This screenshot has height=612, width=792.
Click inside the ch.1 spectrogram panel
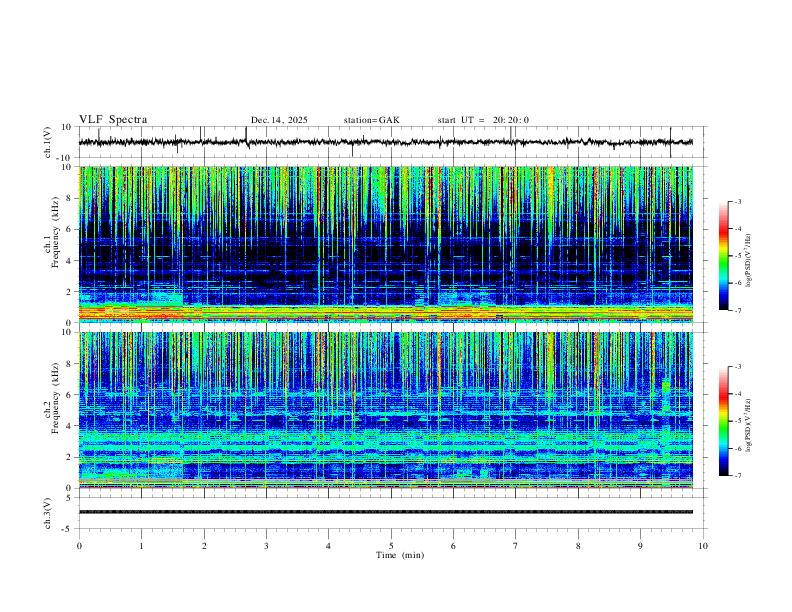[x=386, y=244]
